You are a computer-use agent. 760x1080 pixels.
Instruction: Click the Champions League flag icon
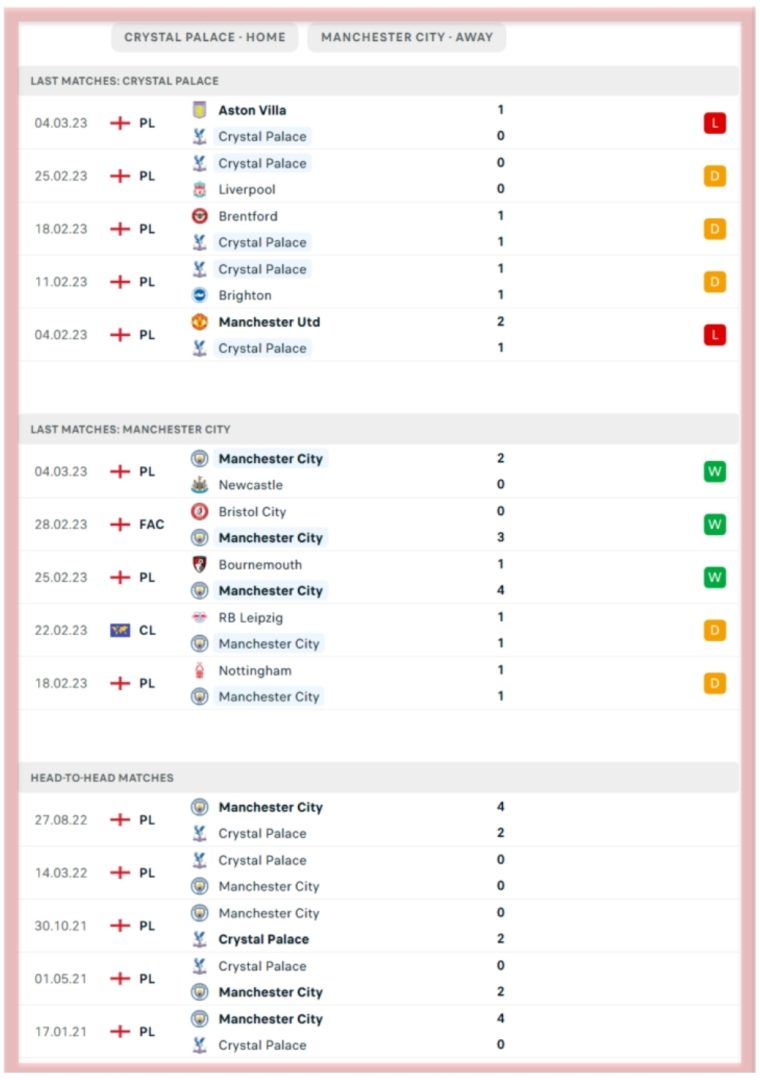[120, 630]
